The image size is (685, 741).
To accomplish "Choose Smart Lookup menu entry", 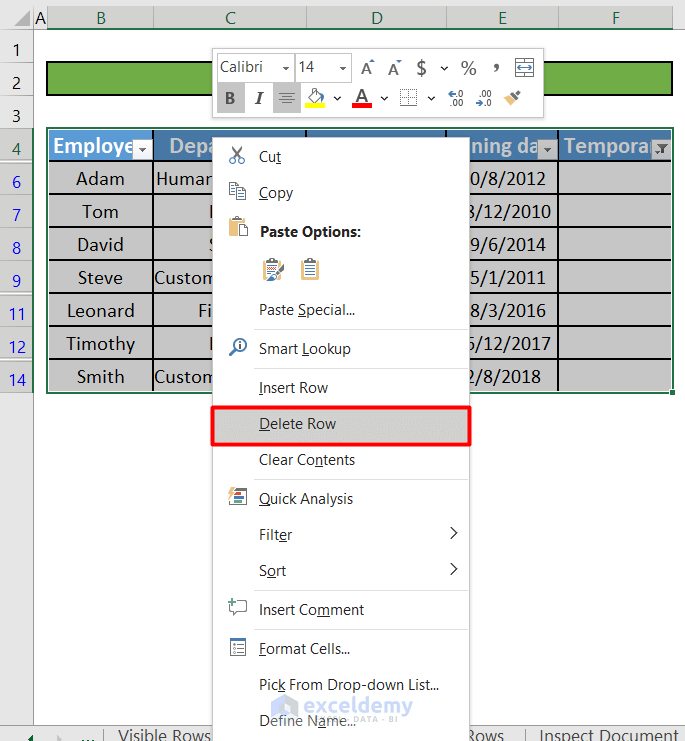I will (x=341, y=349).
